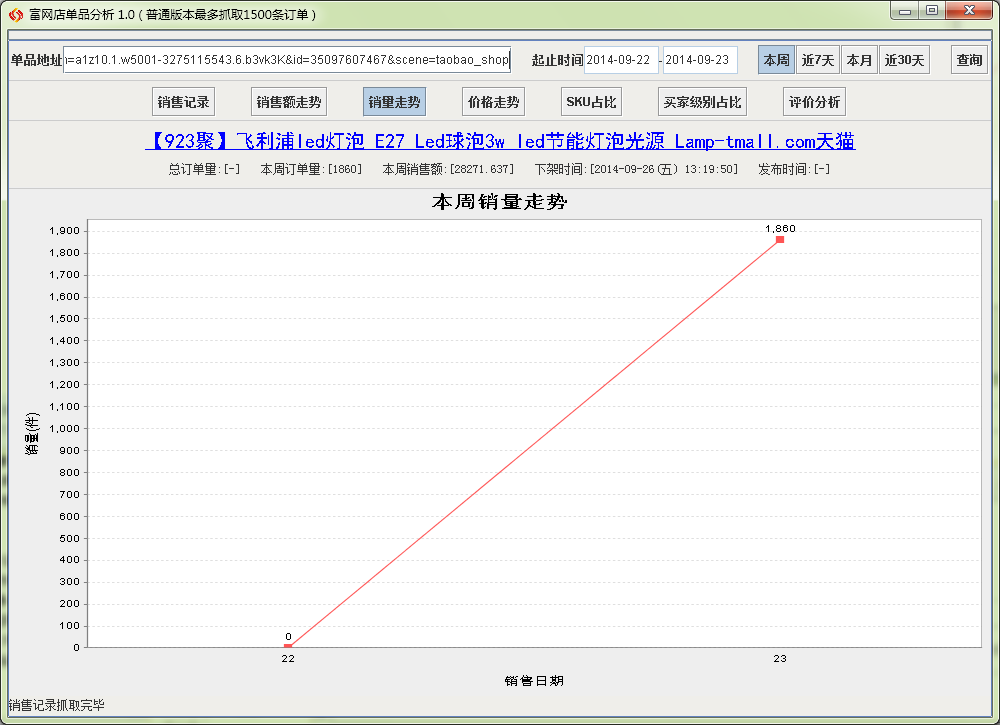Open the 价格走势 chart tab

coord(494,102)
